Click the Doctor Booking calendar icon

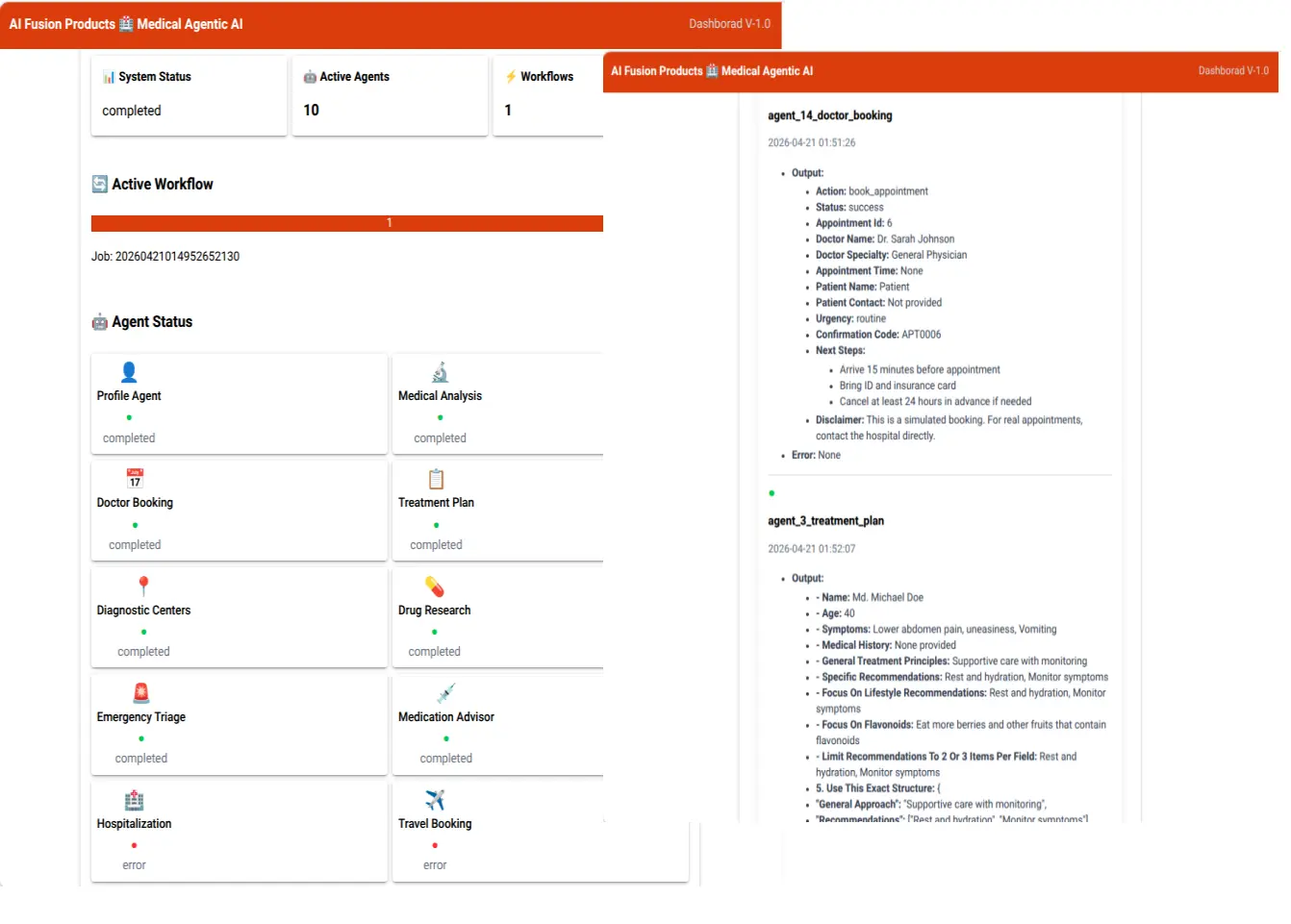tap(135, 479)
